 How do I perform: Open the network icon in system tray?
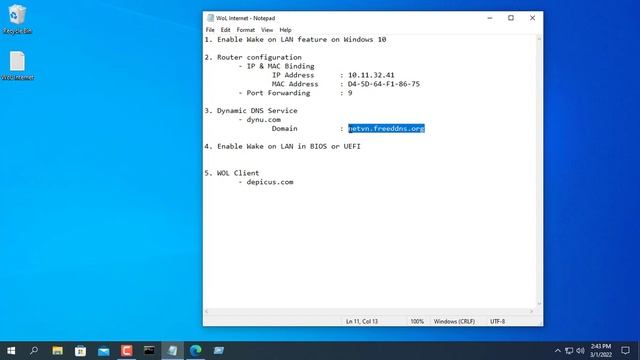569,351
